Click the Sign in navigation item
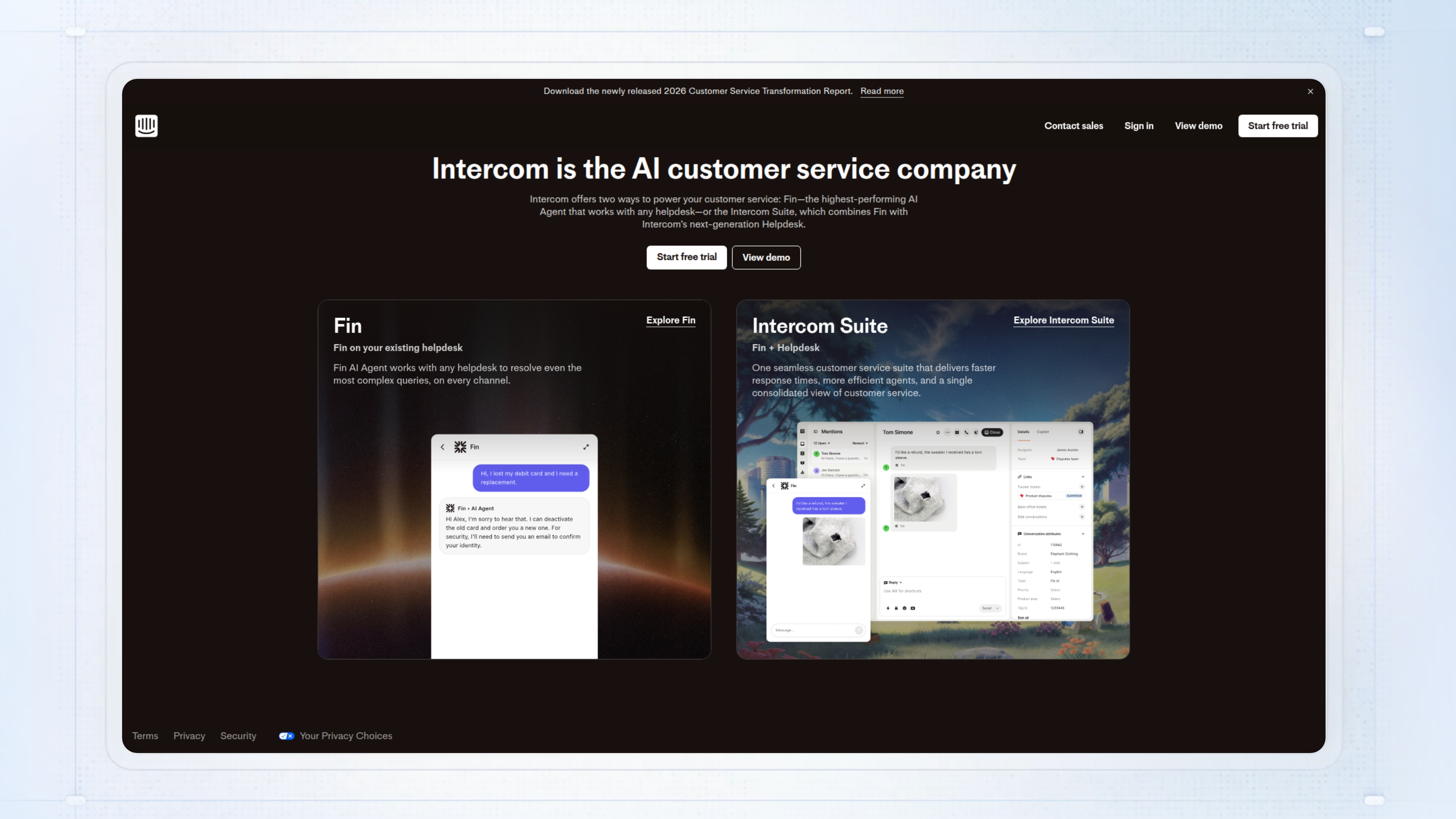Image resolution: width=1456 pixels, height=819 pixels. click(x=1138, y=126)
